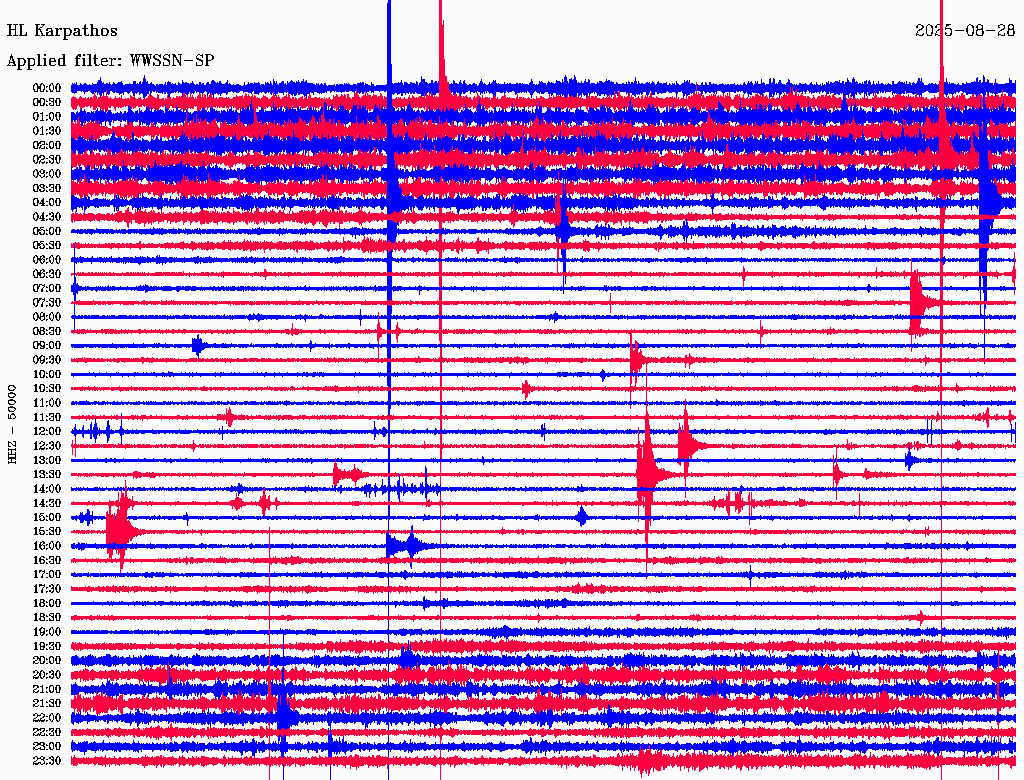This screenshot has width=1024, height=780.
Task: Click the 05:30 time label
Action: pos(47,245)
